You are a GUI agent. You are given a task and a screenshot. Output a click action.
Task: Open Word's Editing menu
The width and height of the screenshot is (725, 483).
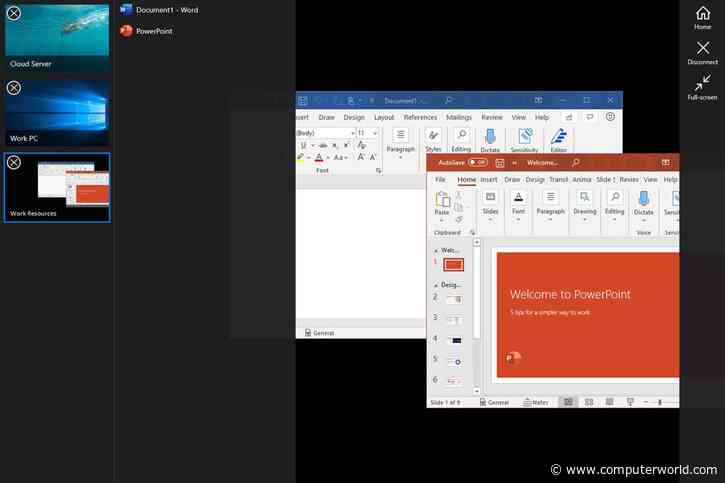click(x=461, y=141)
